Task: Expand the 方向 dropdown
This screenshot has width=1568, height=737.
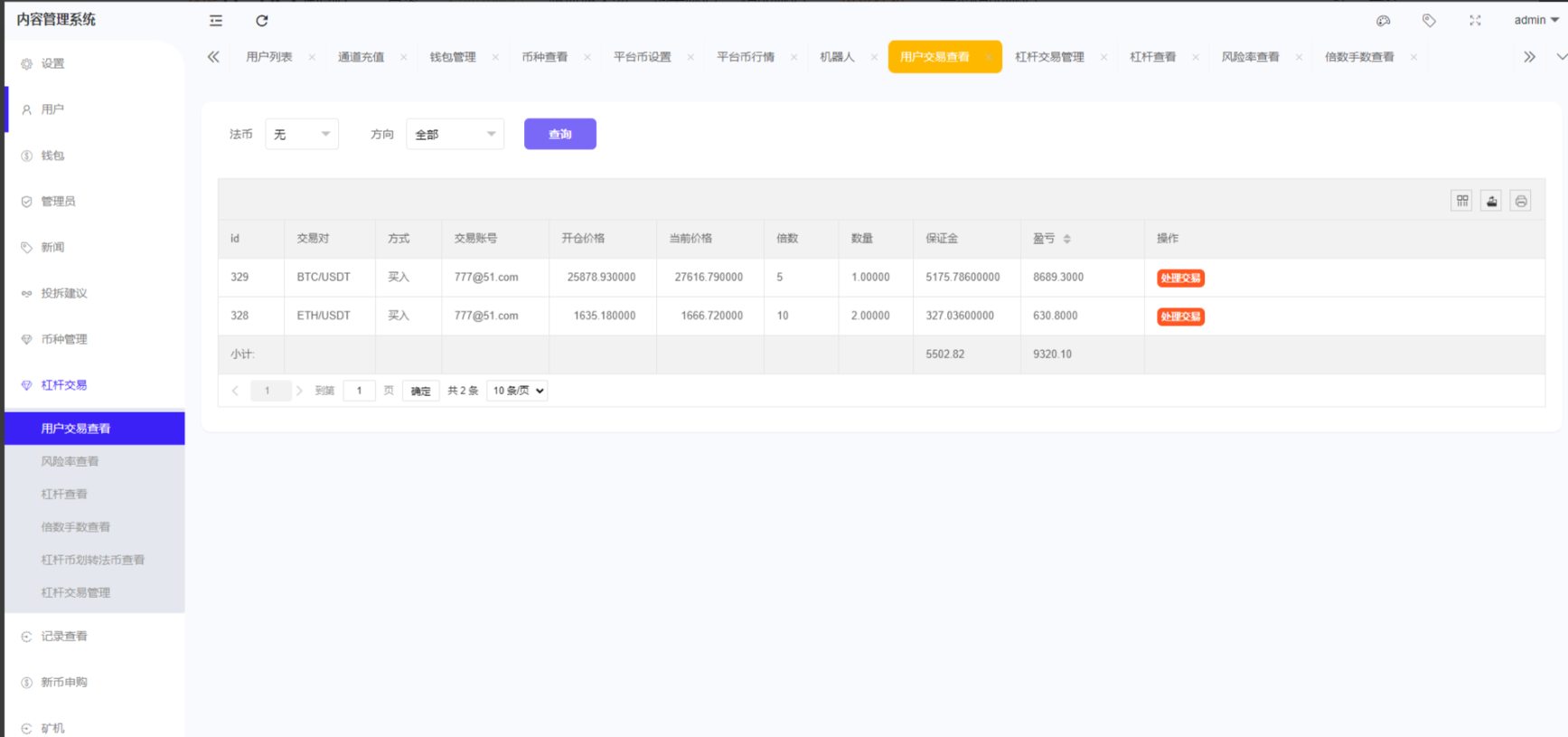Action: click(x=455, y=134)
